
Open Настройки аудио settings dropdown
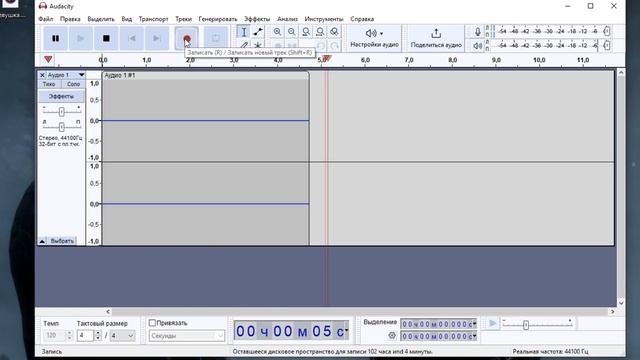click(374, 38)
